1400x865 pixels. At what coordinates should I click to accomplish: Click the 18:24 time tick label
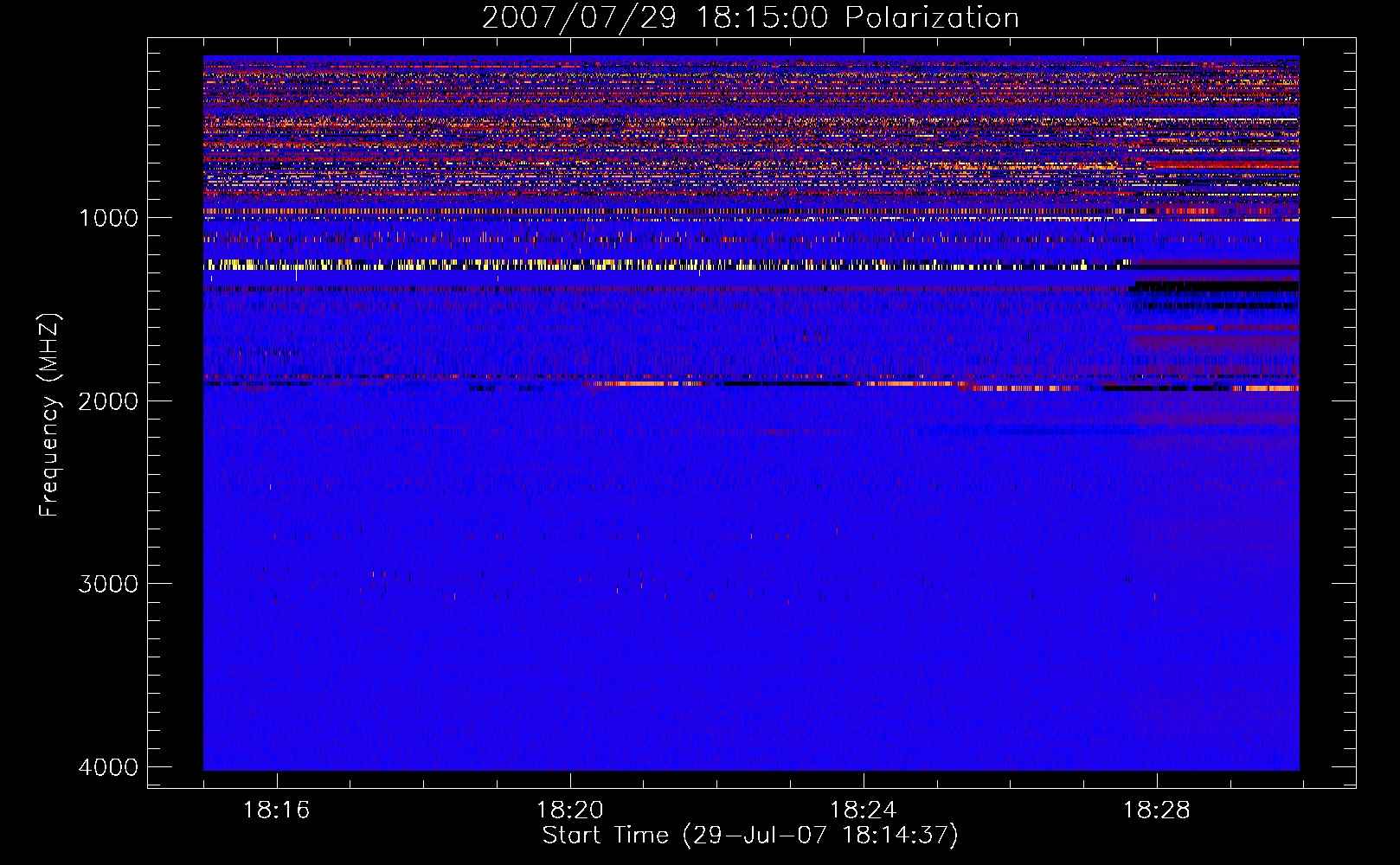[863, 811]
